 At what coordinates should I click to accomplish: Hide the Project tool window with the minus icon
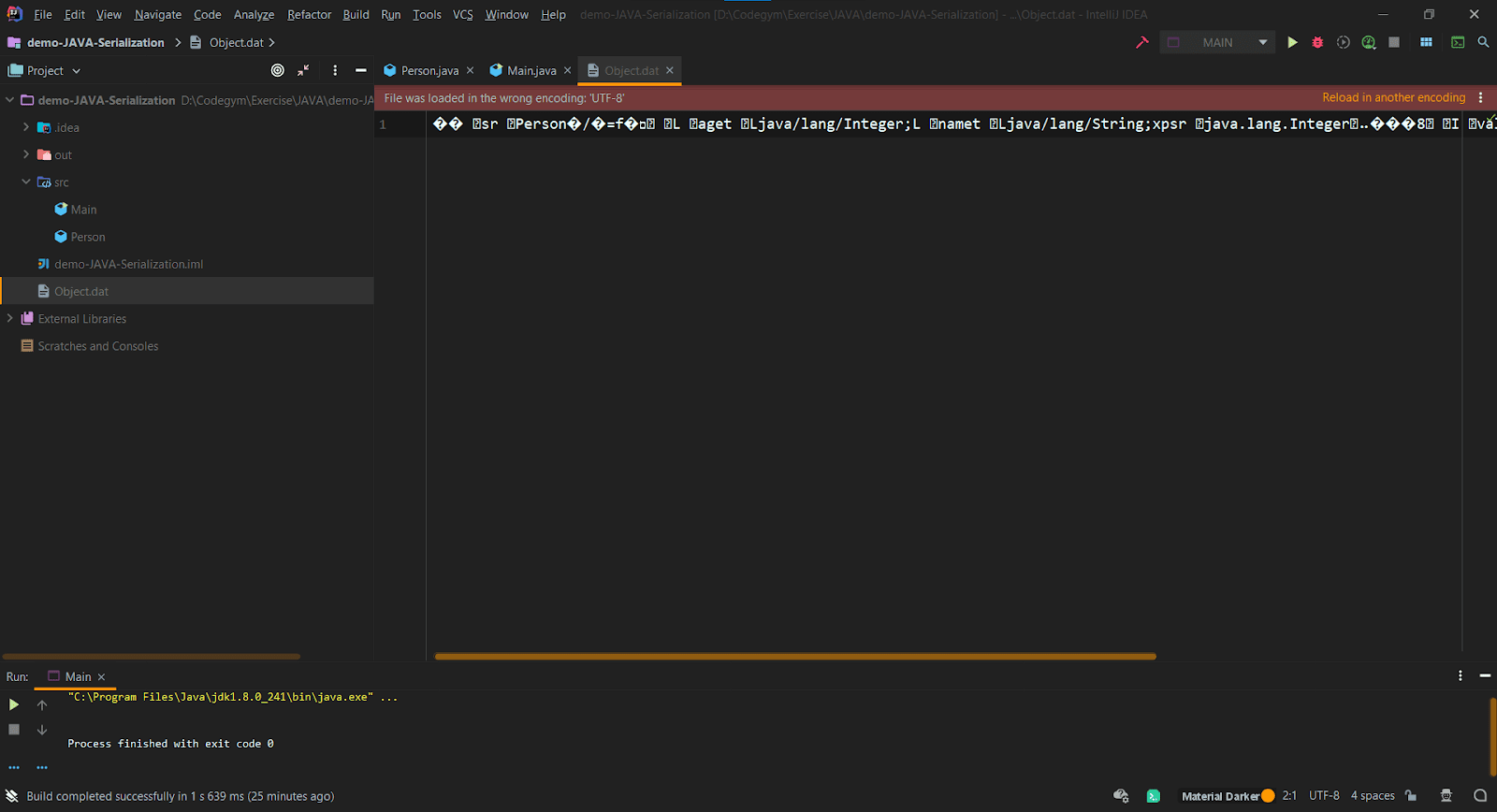[360, 70]
